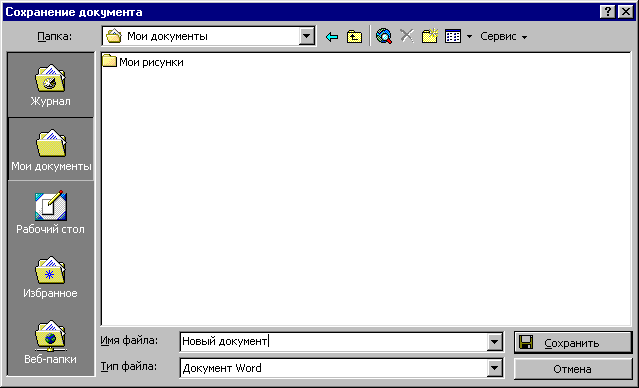639x388 pixels.
Task: Click the question mark help button
Action: (x=608, y=12)
